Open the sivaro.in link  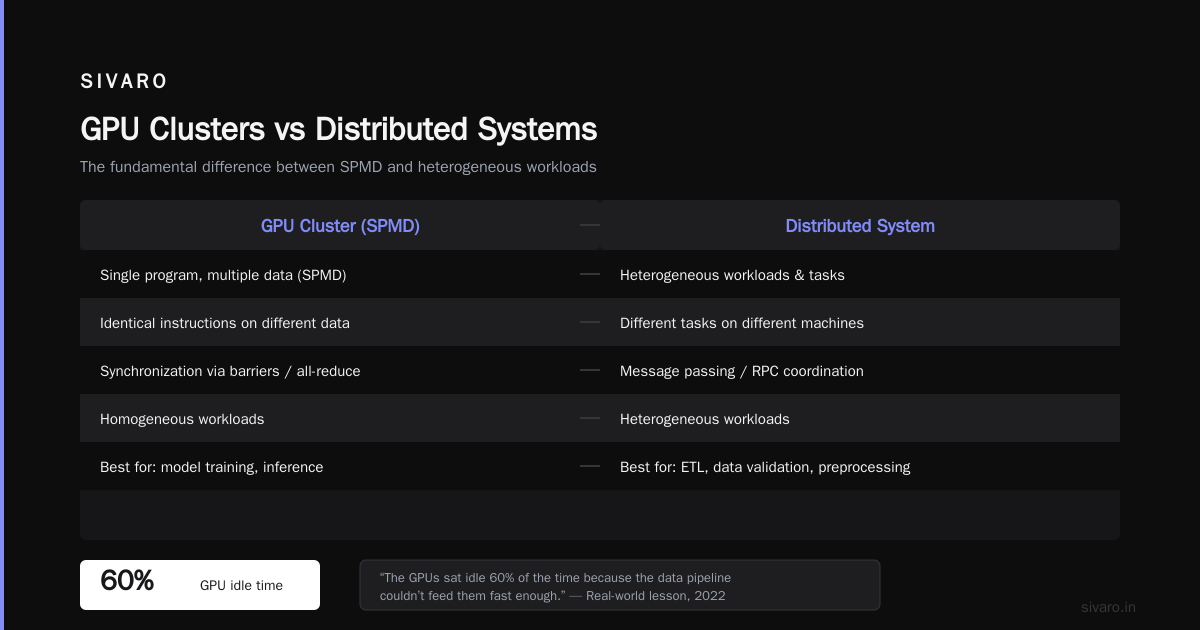point(1108,607)
